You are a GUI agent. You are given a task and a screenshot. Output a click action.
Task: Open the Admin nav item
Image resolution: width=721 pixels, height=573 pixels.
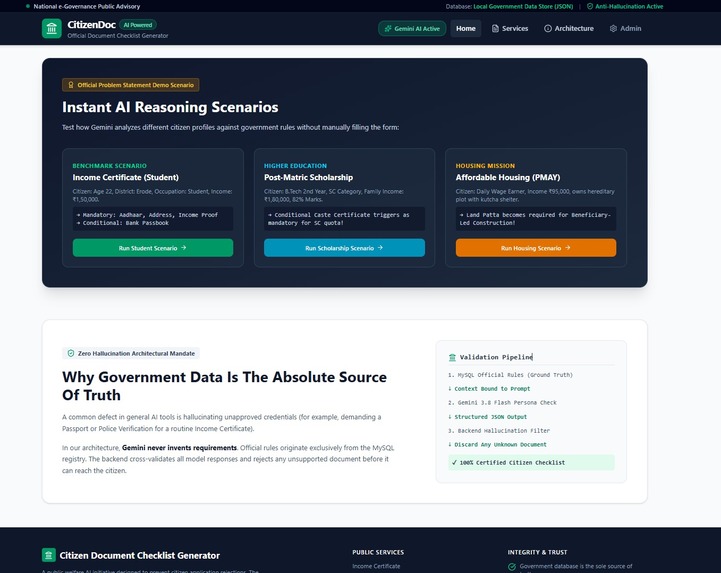tap(625, 29)
